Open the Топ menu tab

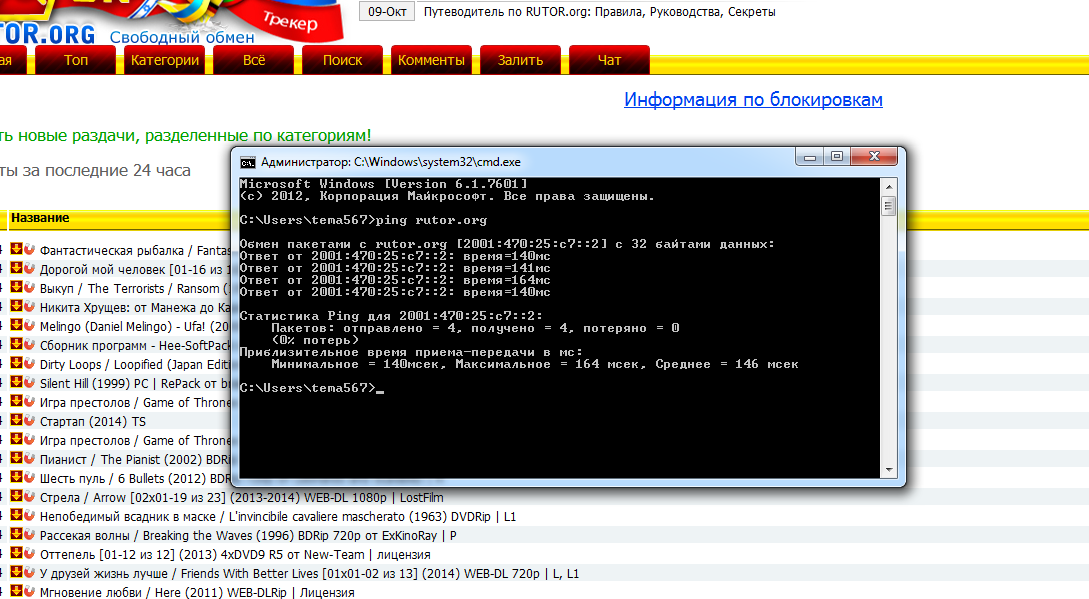76,60
